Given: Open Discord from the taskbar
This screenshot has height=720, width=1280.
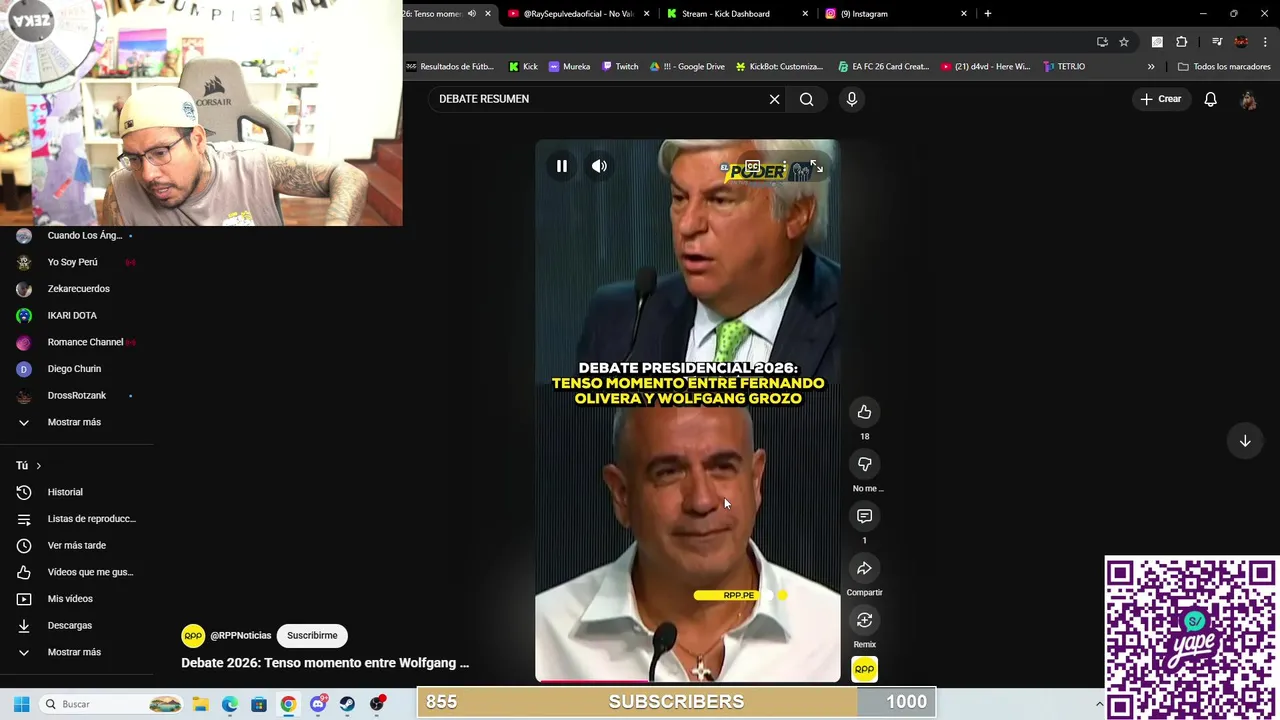Looking at the screenshot, I should (318, 704).
